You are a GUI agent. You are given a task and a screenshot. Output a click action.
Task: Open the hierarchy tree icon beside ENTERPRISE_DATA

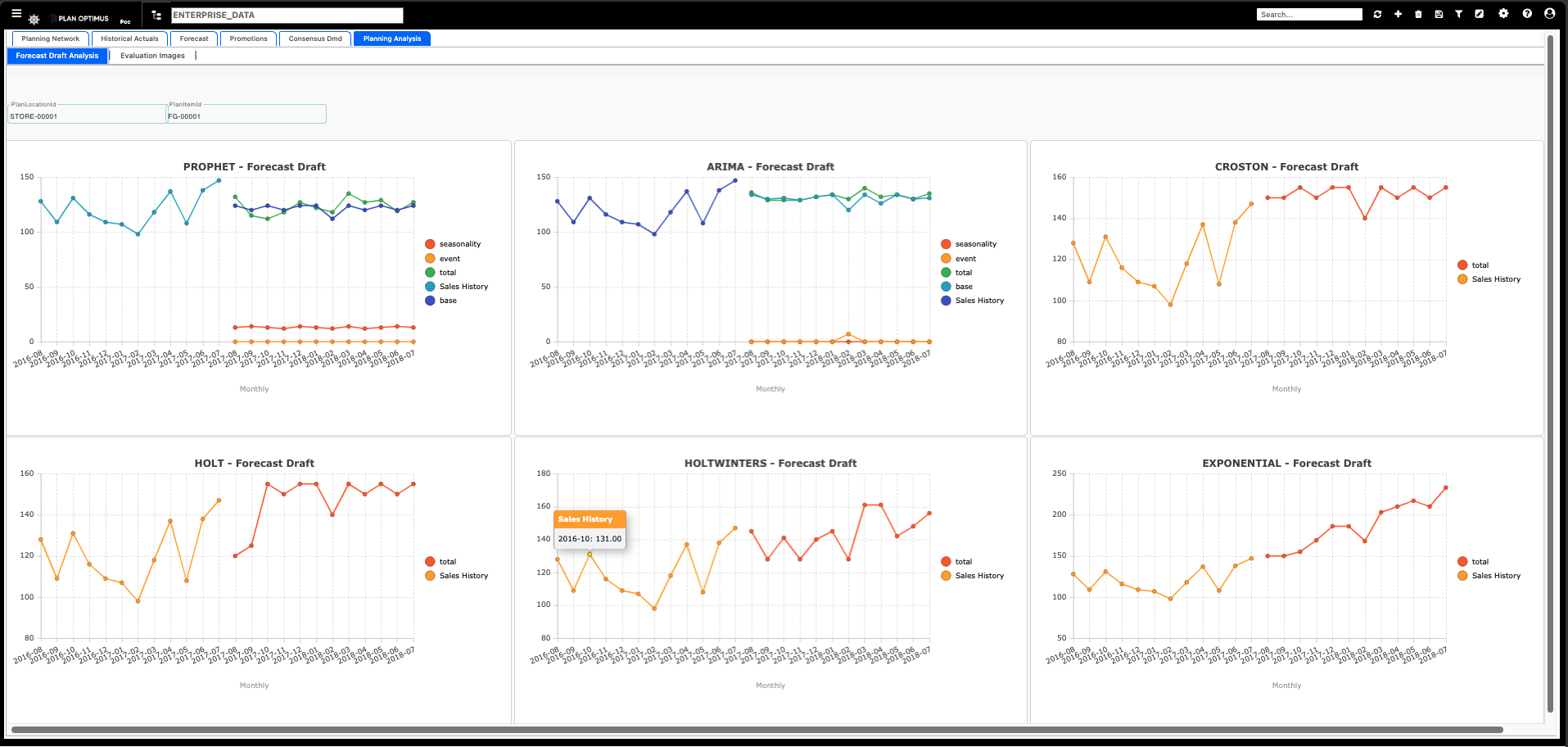point(156,15)
